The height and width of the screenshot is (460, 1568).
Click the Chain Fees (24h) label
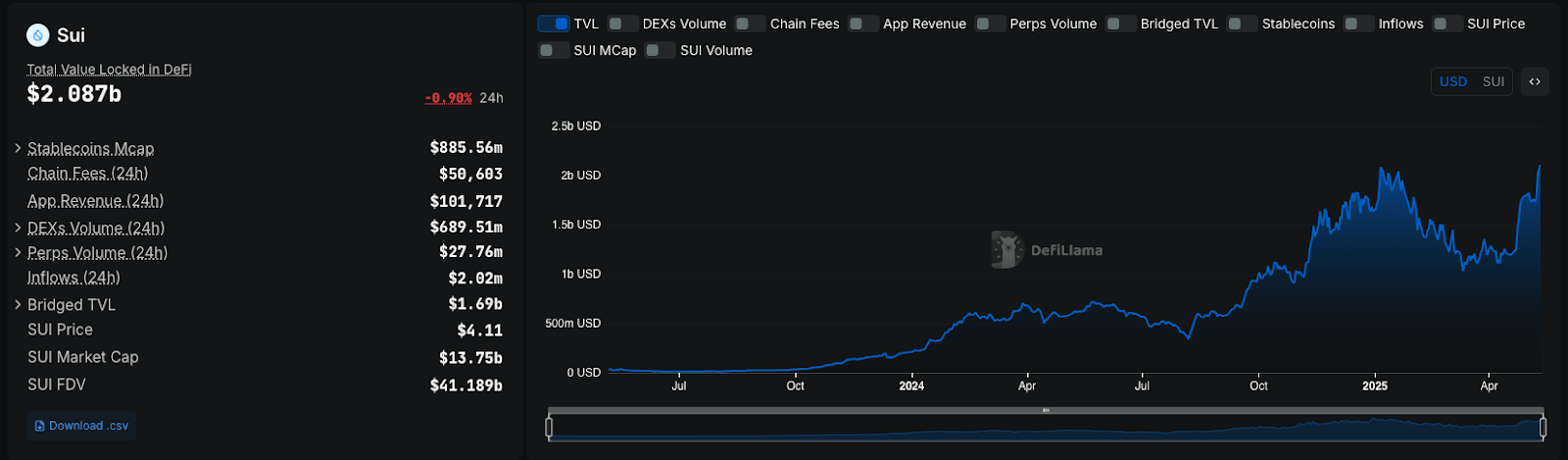point(87,174)
